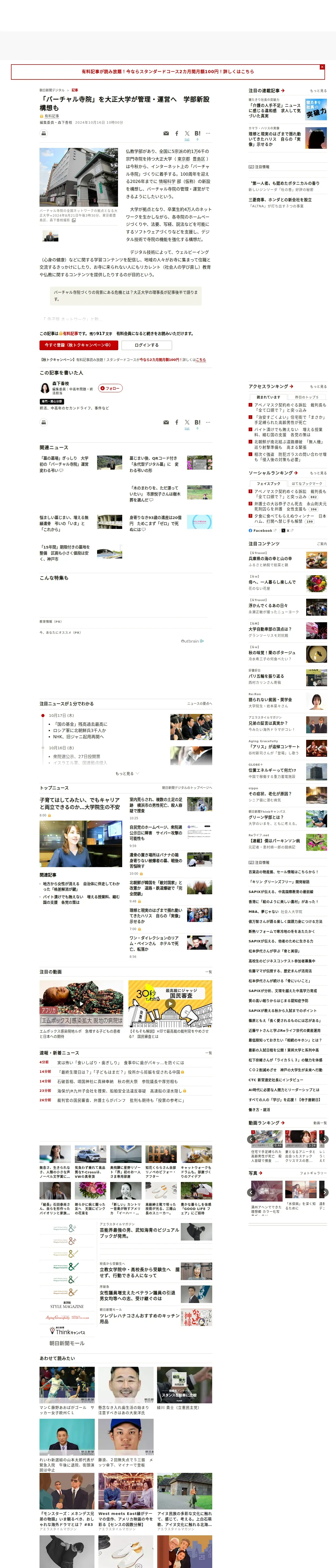The image size is (336, 1568).
Task: Click the mail icon below author profile
Action: coord(166,422)
